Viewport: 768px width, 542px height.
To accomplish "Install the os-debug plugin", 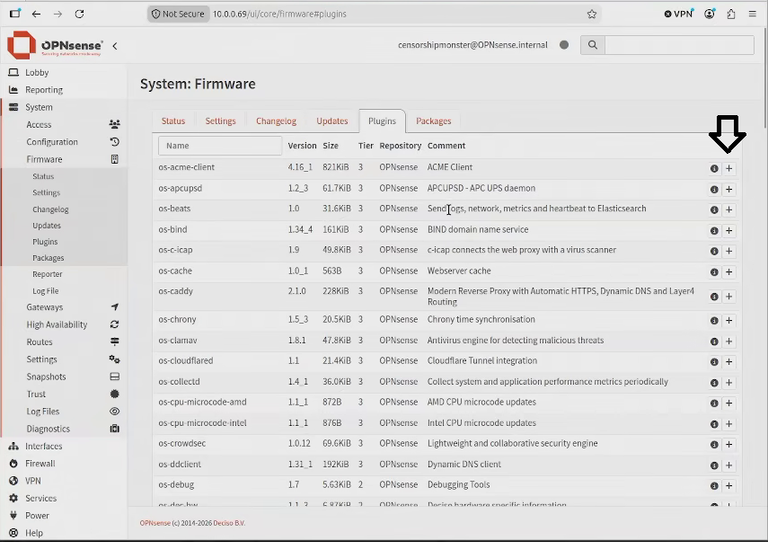I will 729,486.
